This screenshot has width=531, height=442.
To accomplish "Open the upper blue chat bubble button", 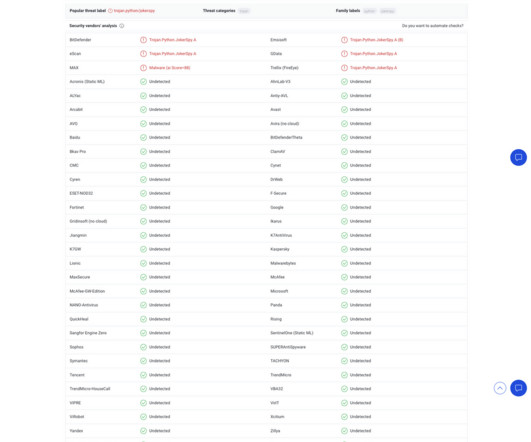I will (x=518, y=157).
